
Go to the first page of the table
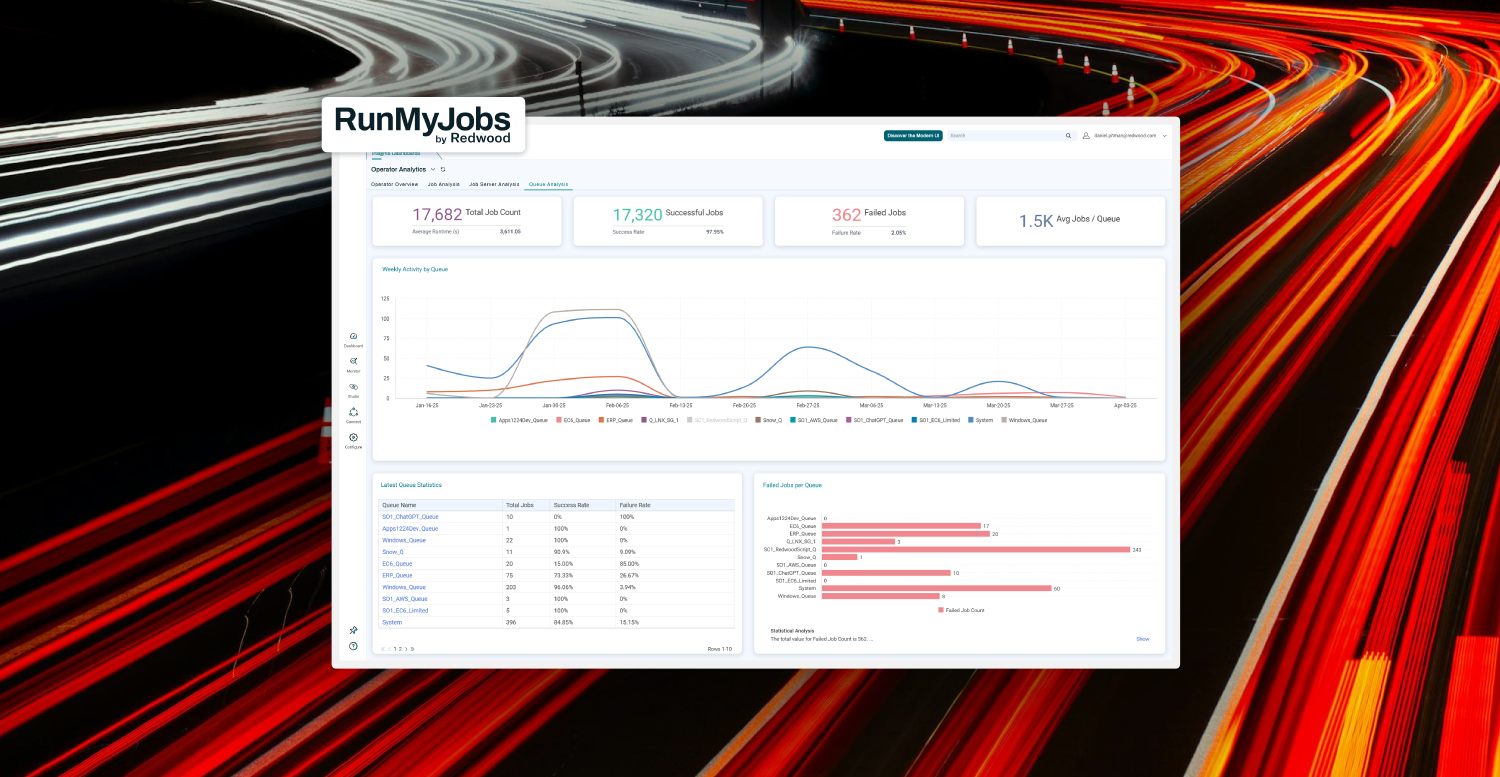pyautogui.click(x=383, y=649)
